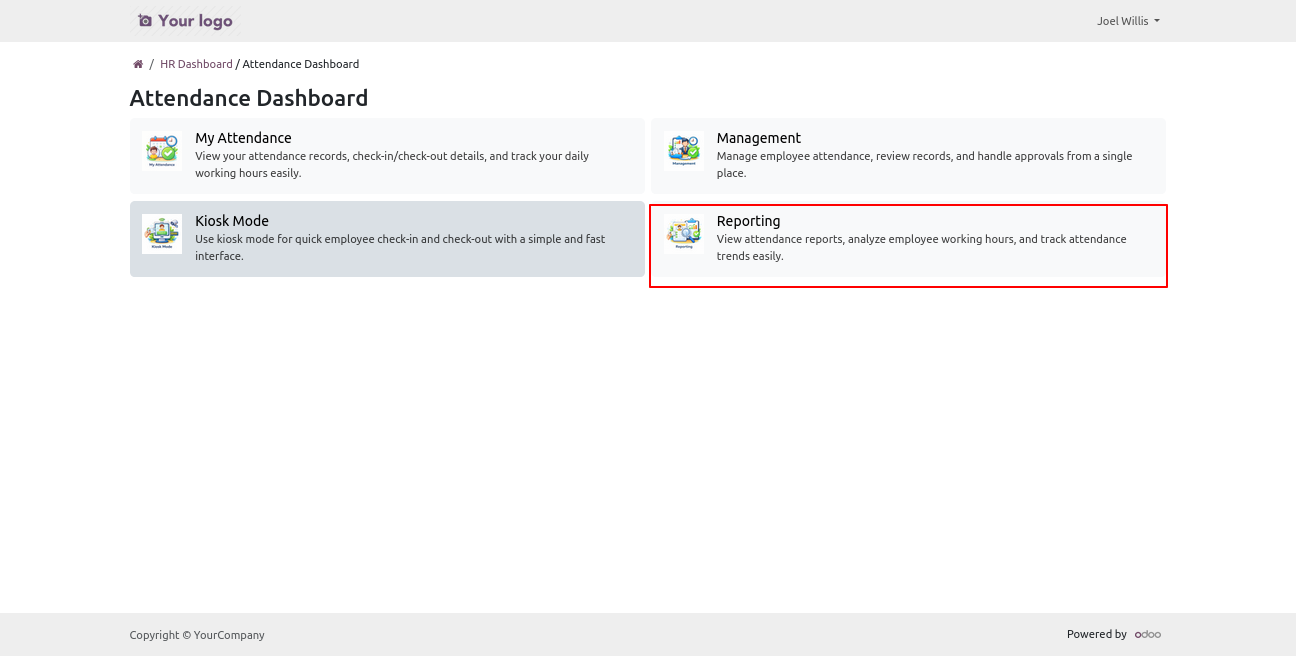Click the Kiosk Mode description text
This screenshot has width=1296, height=656.
399,247
